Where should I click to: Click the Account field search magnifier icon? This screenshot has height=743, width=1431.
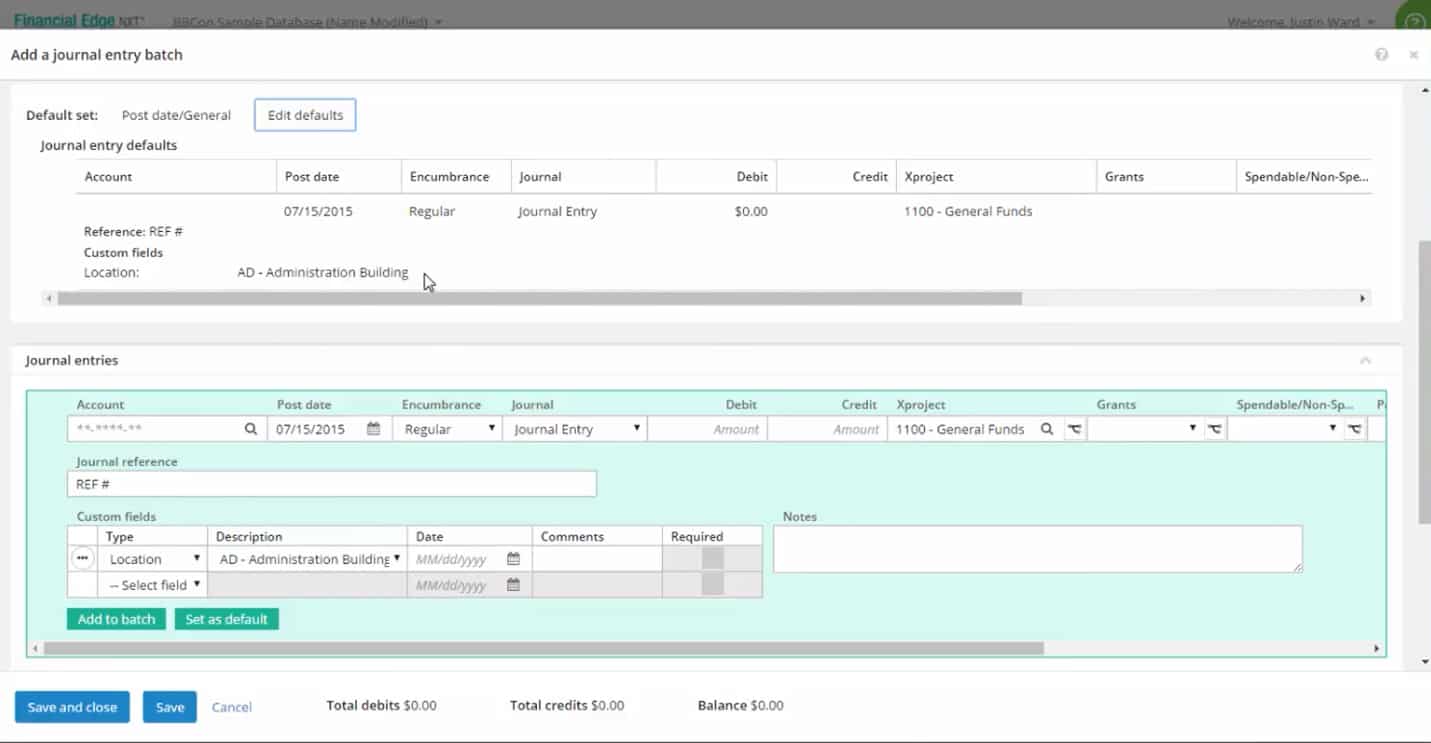(251, 429)
